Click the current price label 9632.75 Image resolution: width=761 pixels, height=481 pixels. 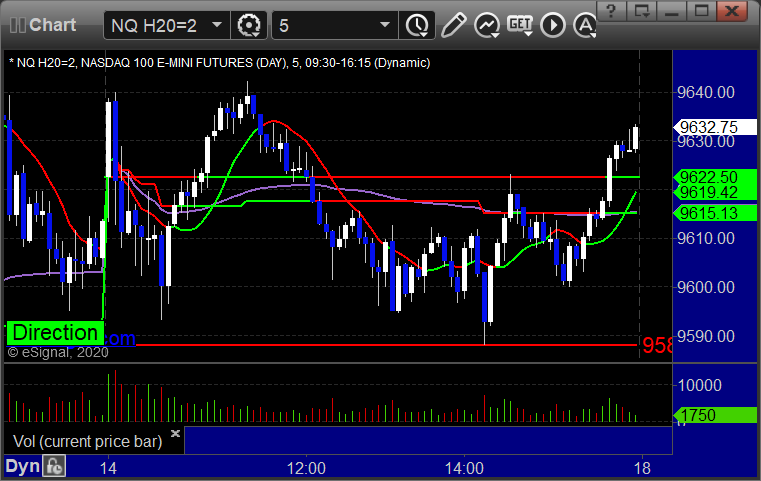(x=714, y=127)
